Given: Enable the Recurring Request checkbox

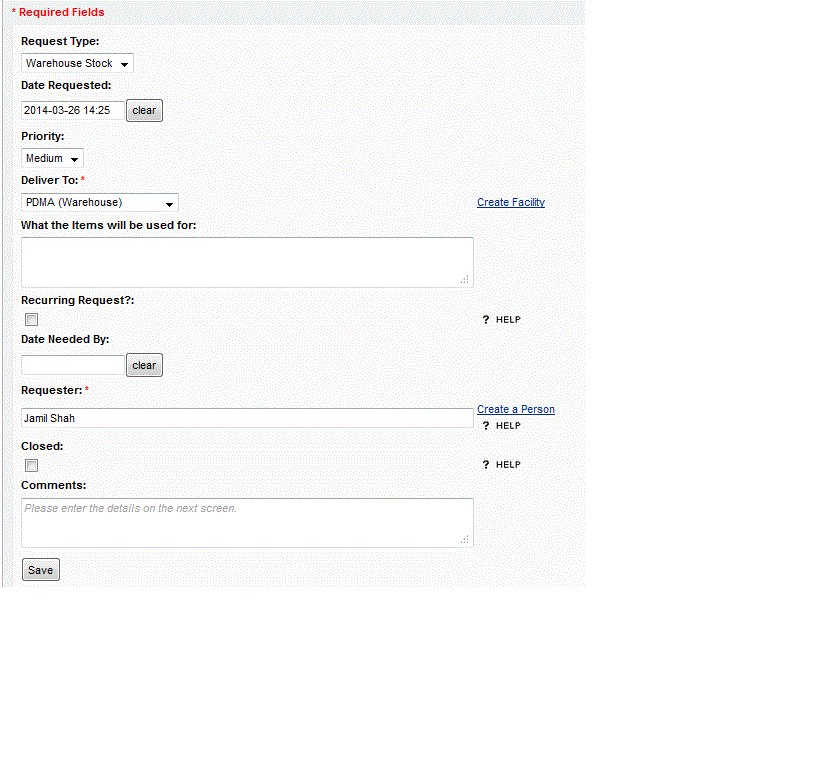Looking at the screenshot, I should [x=32, y=320].
